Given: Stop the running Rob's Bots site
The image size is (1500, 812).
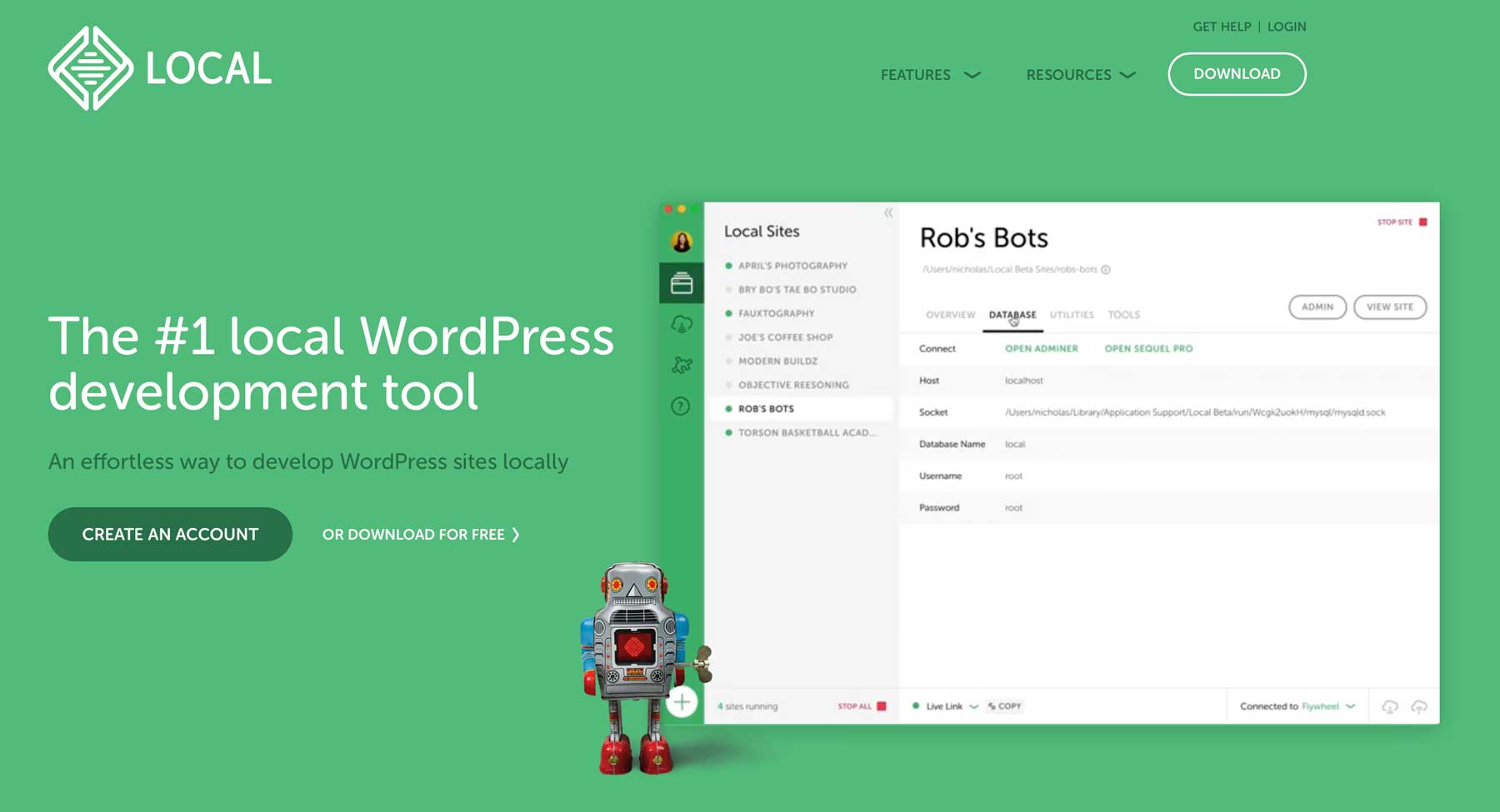Looking at the screenshot, I should pyautogui.click(x=1402, y=222).
